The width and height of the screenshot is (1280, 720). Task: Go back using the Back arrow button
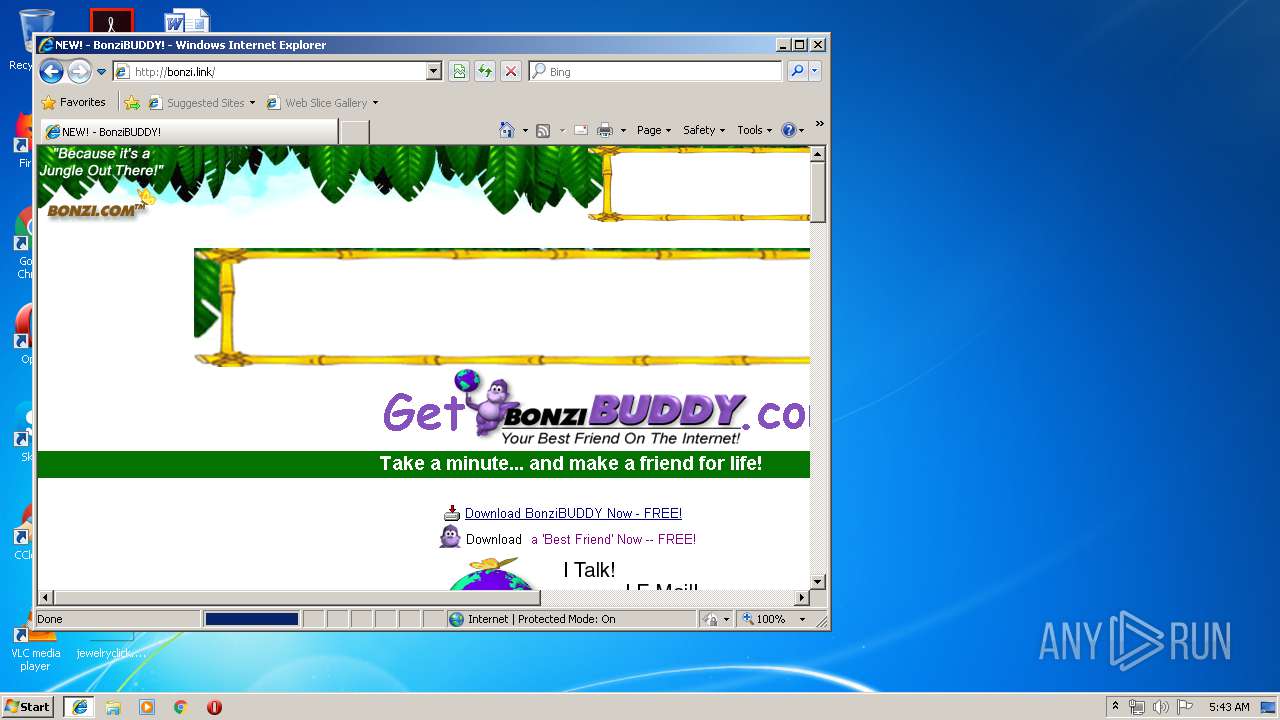[x=51, y=71]
